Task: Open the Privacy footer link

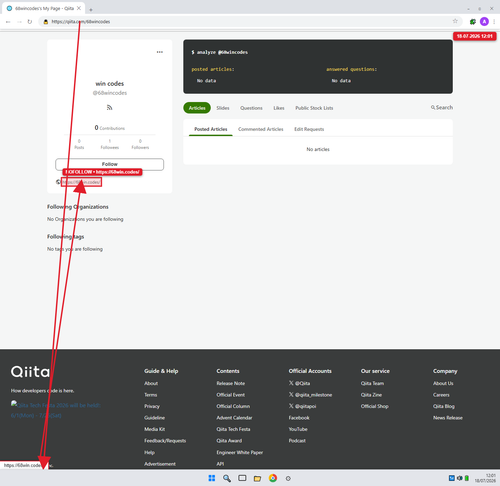Action: click(x=152, y=406)
